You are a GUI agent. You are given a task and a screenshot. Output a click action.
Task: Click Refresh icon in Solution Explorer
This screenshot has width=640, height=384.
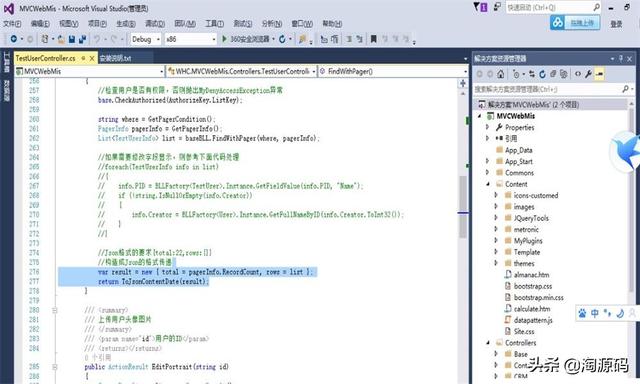[542, 74]
